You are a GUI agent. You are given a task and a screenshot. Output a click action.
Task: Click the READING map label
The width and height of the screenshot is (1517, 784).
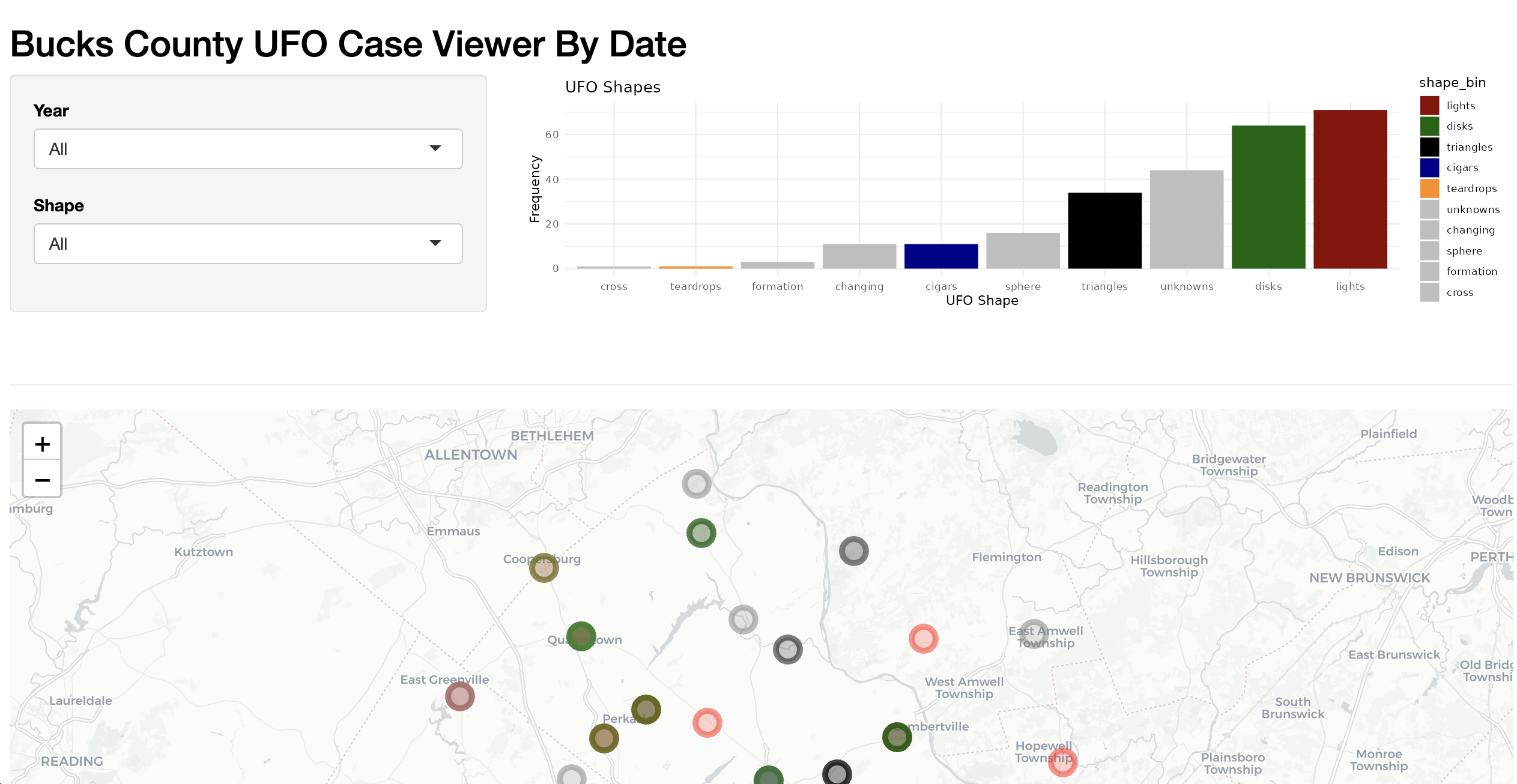point(72,761)
